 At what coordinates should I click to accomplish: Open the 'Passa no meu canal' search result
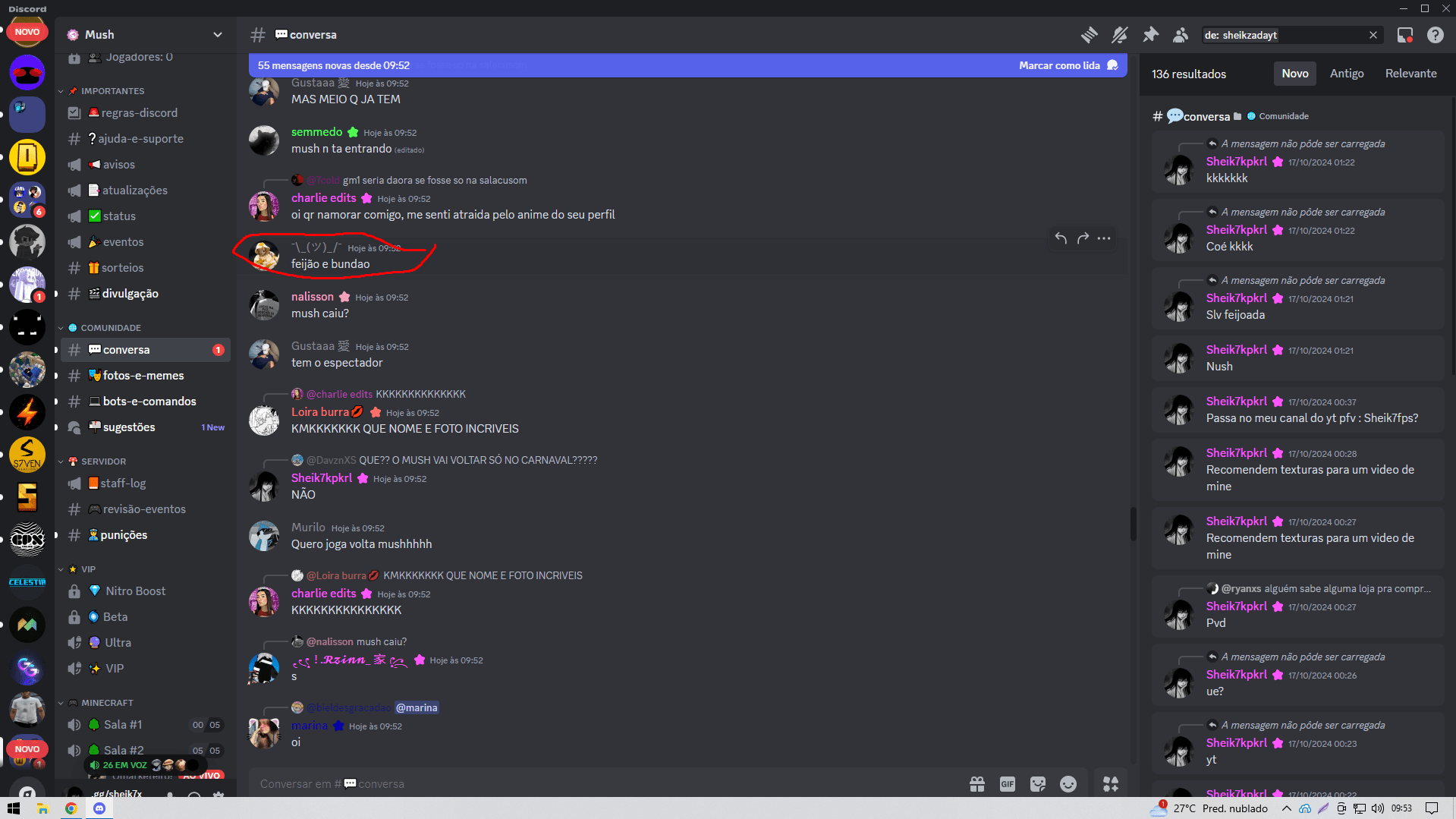click(x=1297, y=410)
